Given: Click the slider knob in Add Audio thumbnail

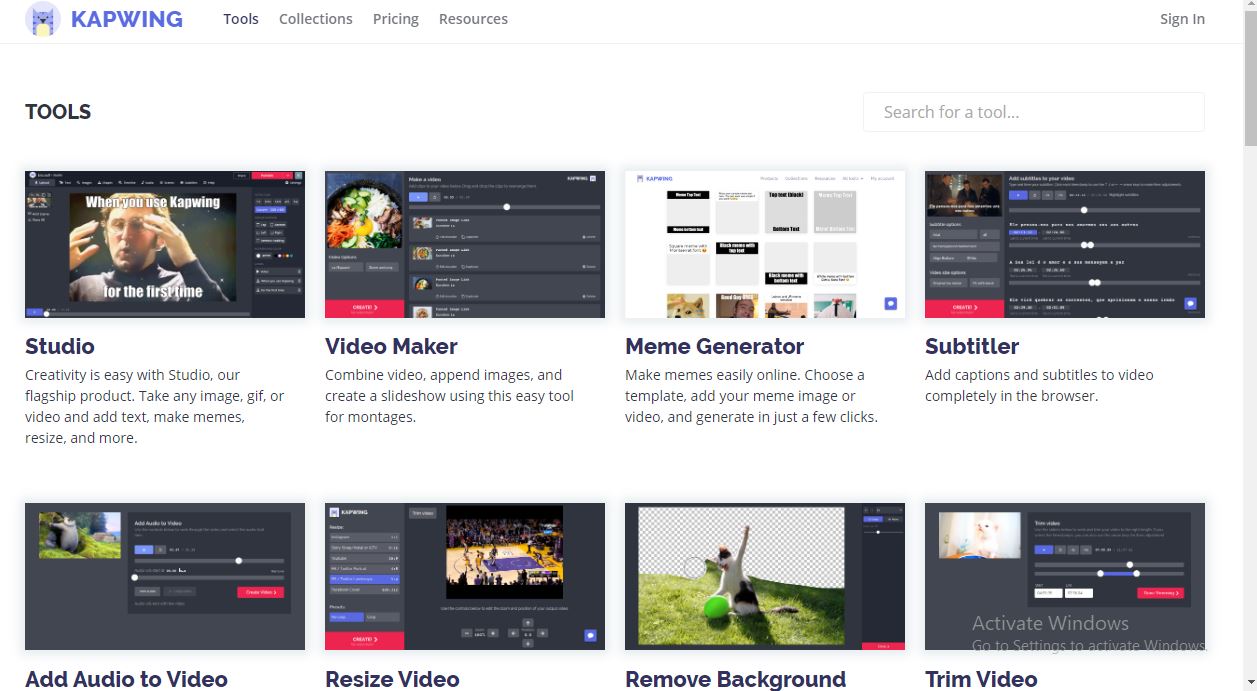Looking at the screenshot, I should [x=238, y=561].
